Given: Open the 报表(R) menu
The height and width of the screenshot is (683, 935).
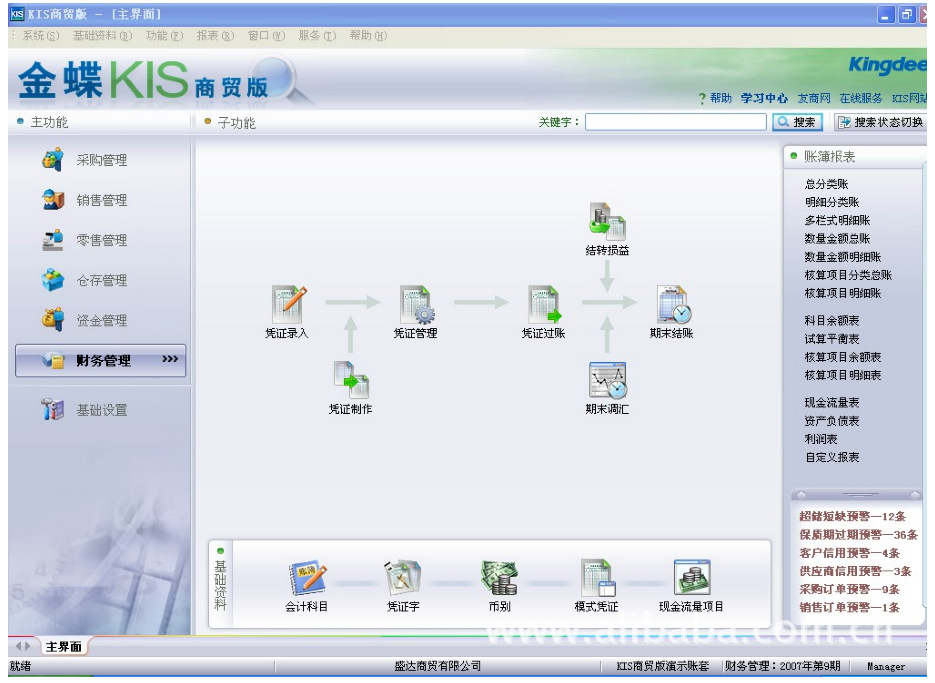Looking at the screenshot, I should click(215, 36).
